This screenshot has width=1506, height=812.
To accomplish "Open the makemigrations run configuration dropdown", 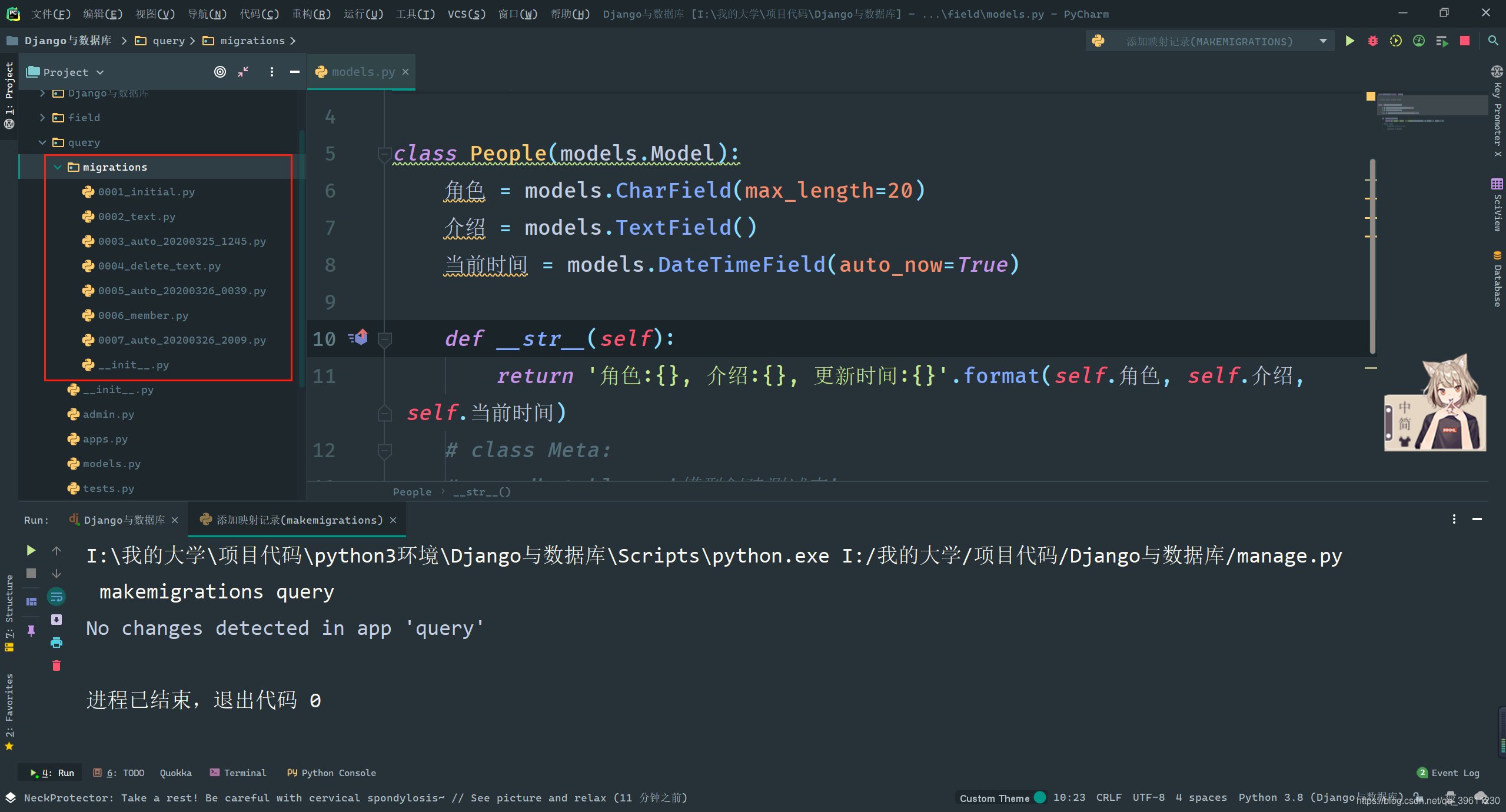I will pyautogui.click(x=1323, y=41).
